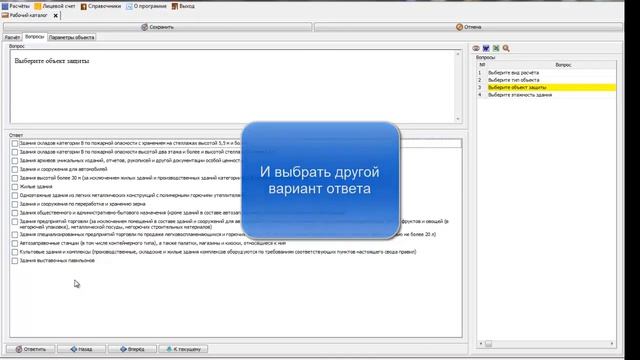Switch to the Параметры объекта tab
Image resolution: width=640 pixels, height=360 pixels.
click(71, 37)
